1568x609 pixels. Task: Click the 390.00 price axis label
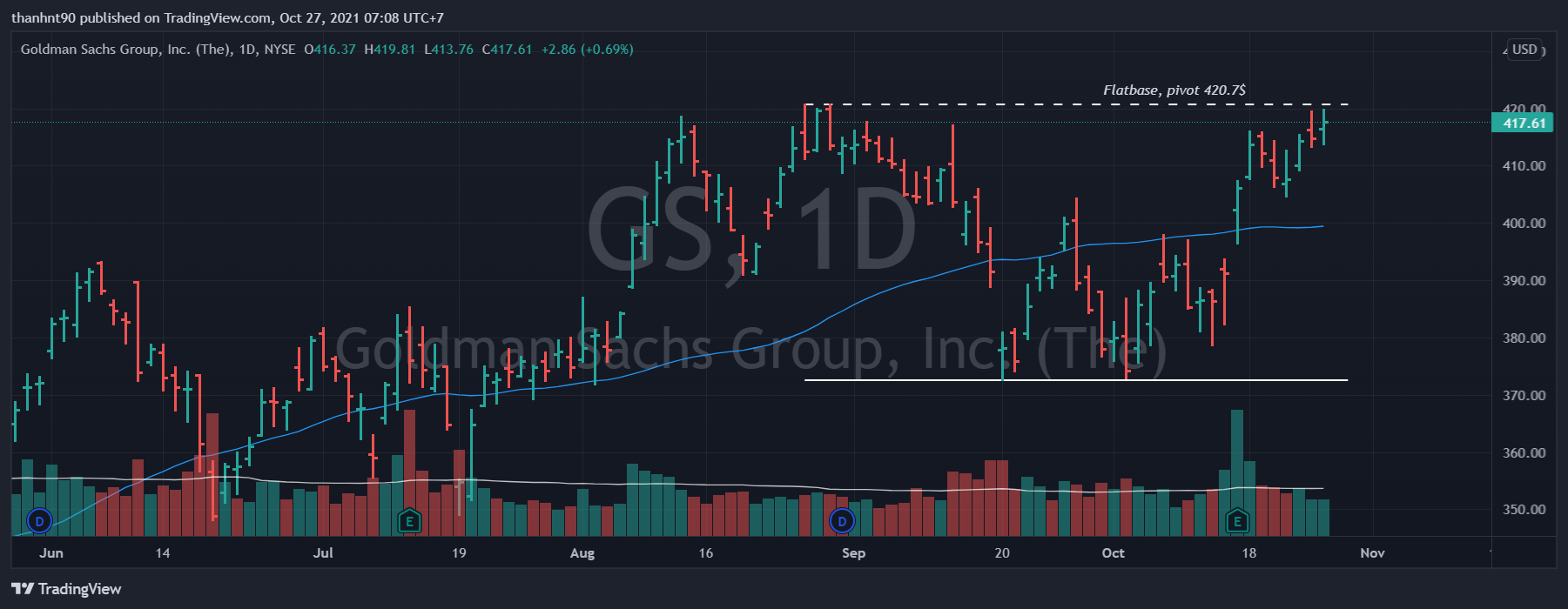1524,281
